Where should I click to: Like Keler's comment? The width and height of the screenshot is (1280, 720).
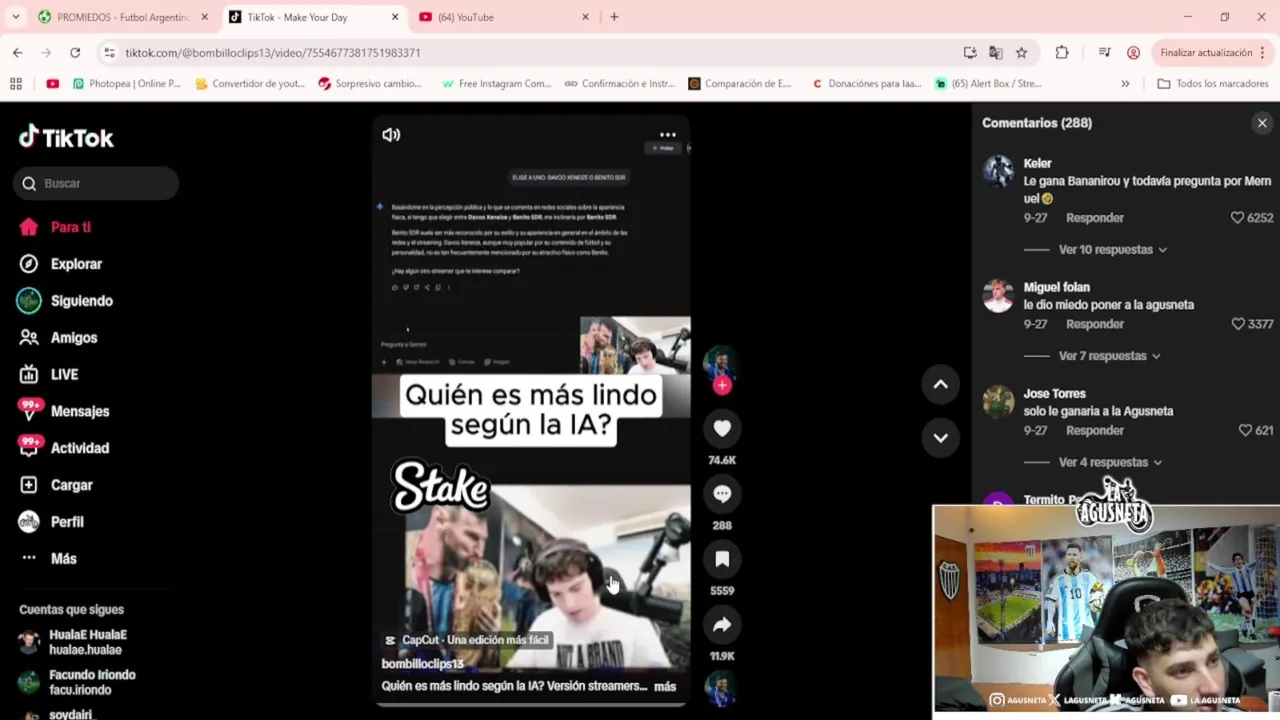1237,217
